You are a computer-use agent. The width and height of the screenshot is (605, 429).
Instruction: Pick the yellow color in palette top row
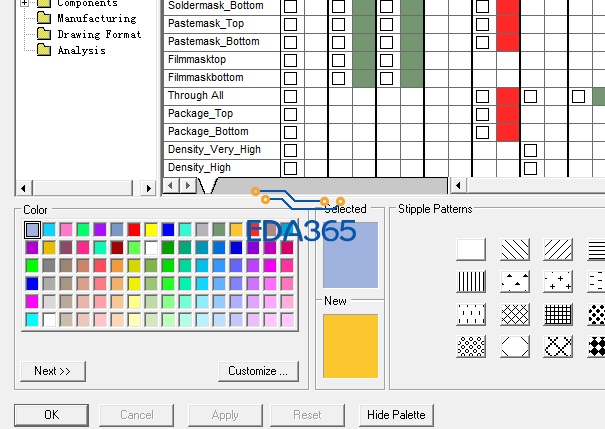point(151,230)
